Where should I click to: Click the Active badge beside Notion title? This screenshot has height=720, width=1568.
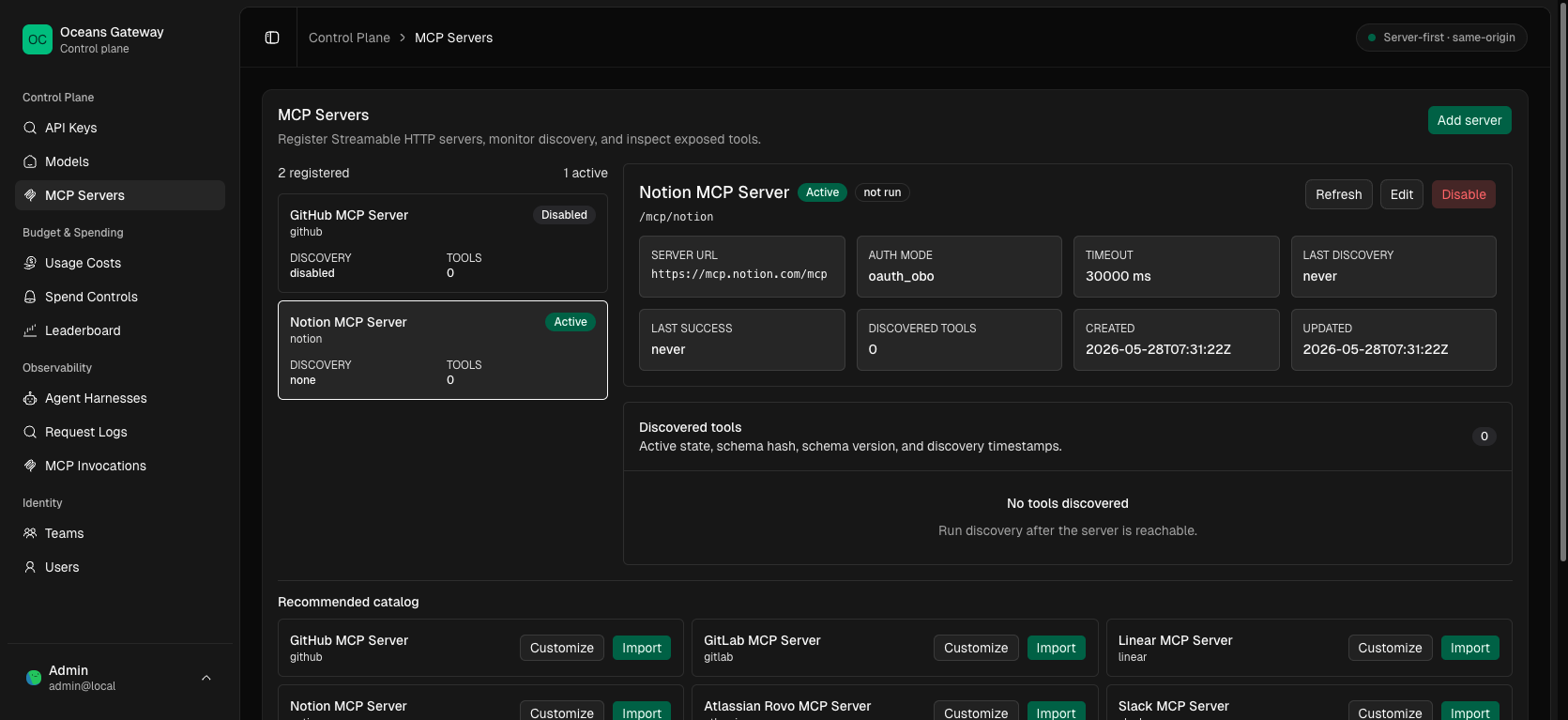click(822, 192)
